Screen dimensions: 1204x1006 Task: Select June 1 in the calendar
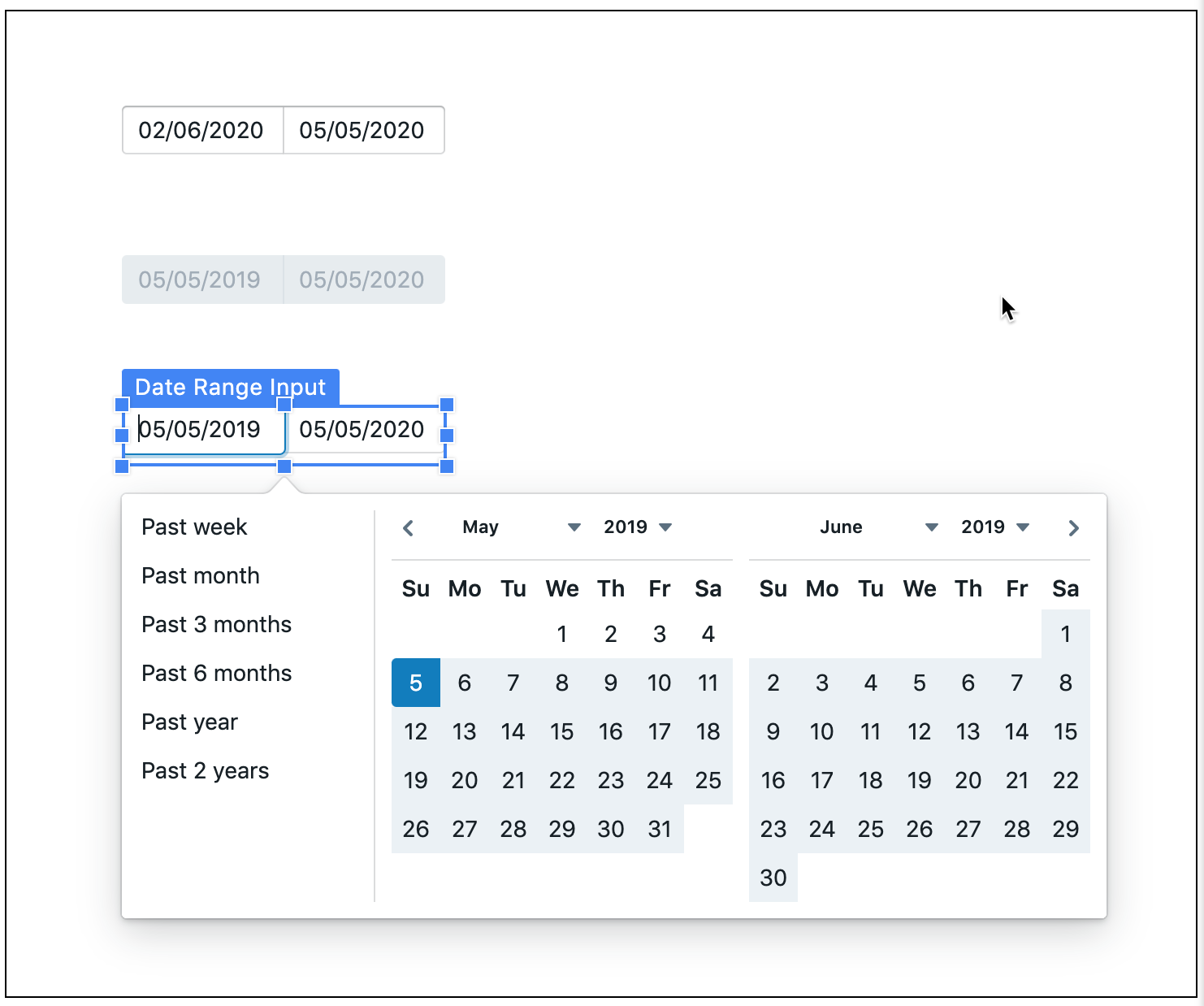click(x=1066, y=634)
